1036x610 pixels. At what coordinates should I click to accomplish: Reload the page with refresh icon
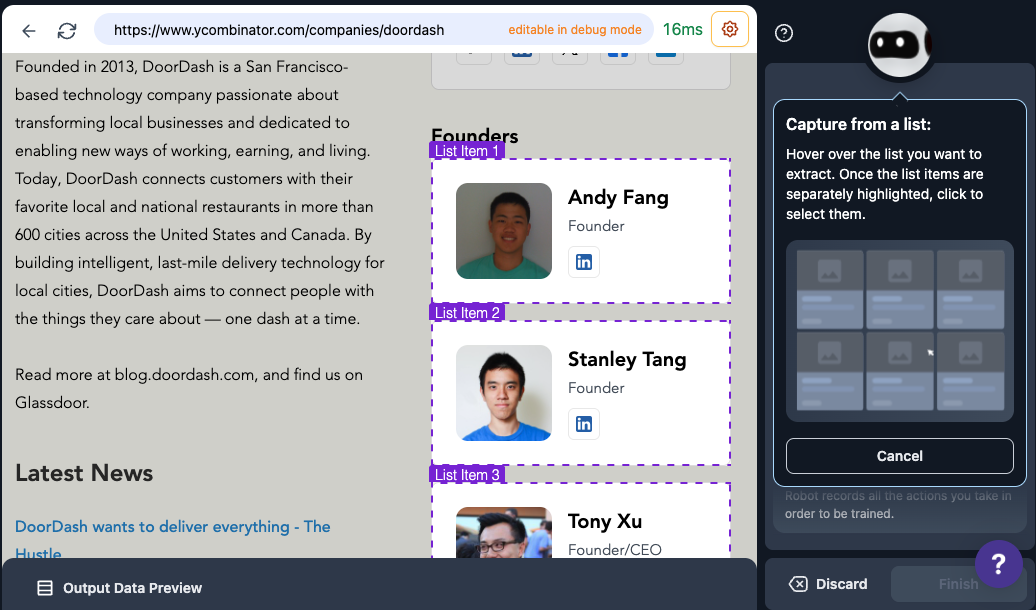click(67, 30)
